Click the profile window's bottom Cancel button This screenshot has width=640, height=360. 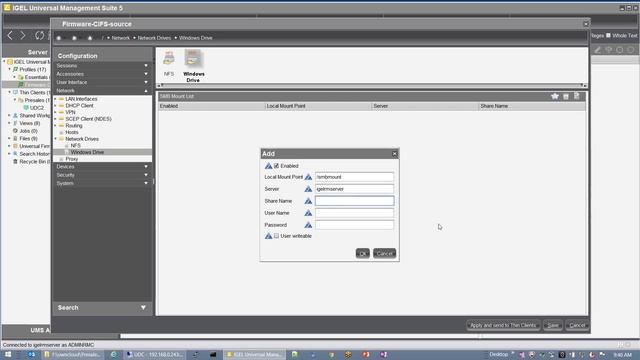click(577, 325)
